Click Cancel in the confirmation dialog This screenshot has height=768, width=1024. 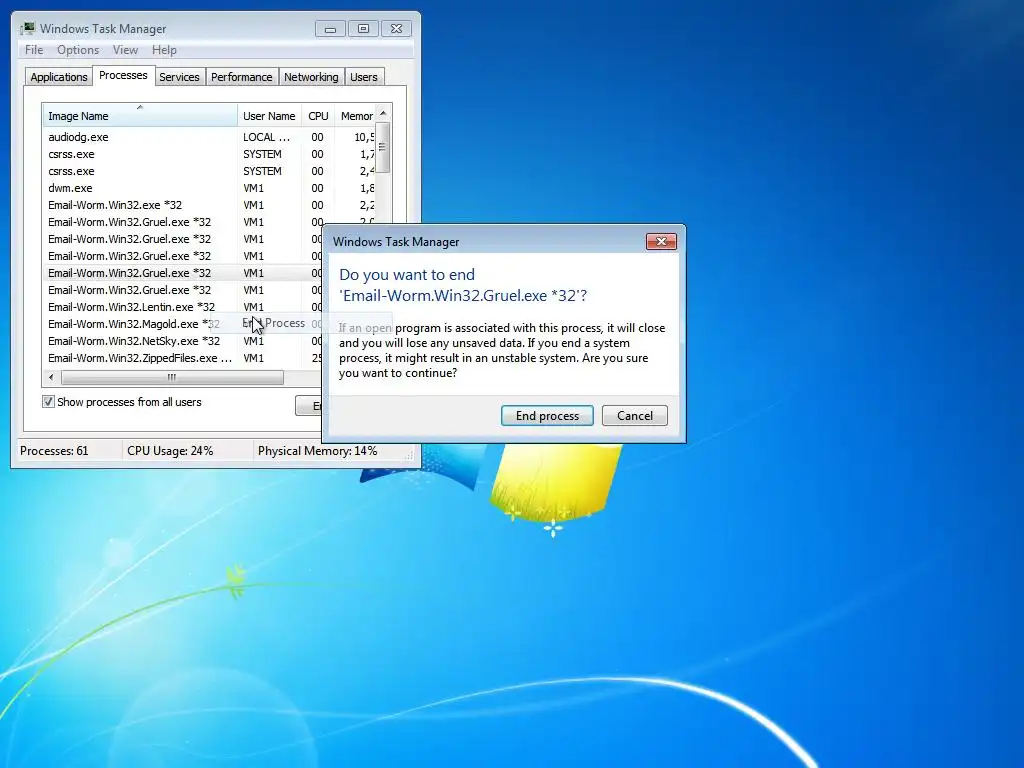pos(635,416)
